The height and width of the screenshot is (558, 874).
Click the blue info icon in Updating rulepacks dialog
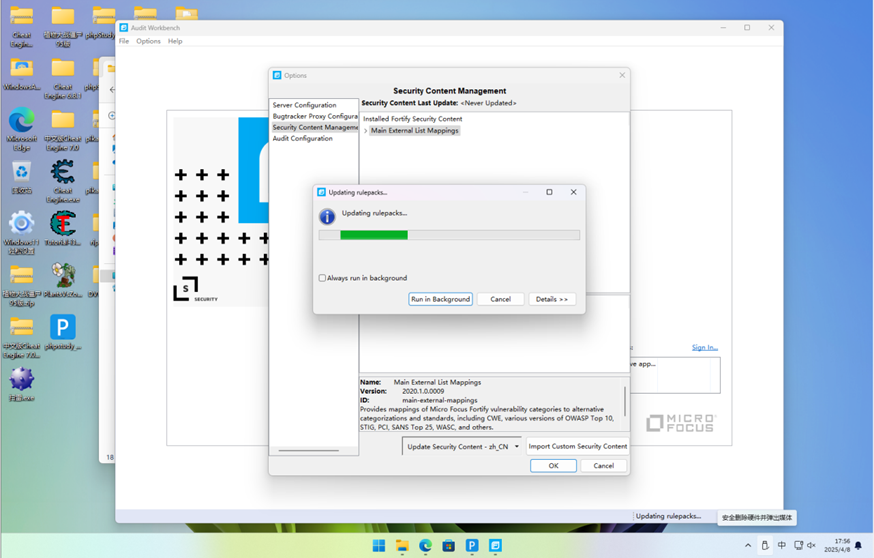tap(327, 216)
